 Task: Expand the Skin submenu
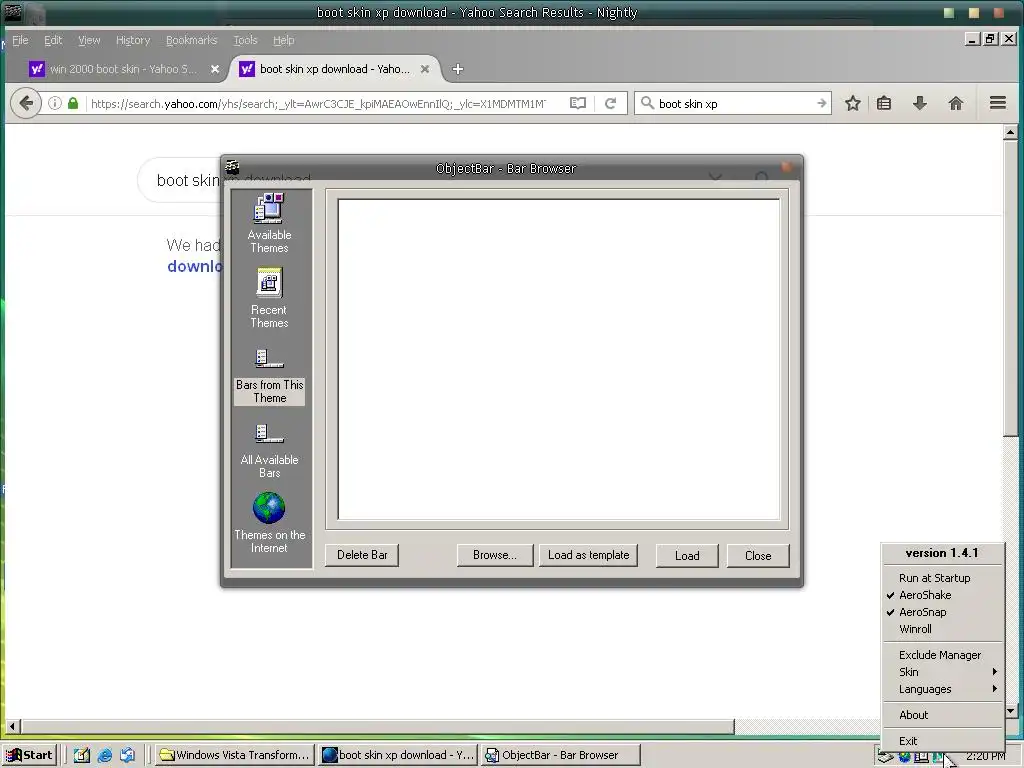pos(942,672)
